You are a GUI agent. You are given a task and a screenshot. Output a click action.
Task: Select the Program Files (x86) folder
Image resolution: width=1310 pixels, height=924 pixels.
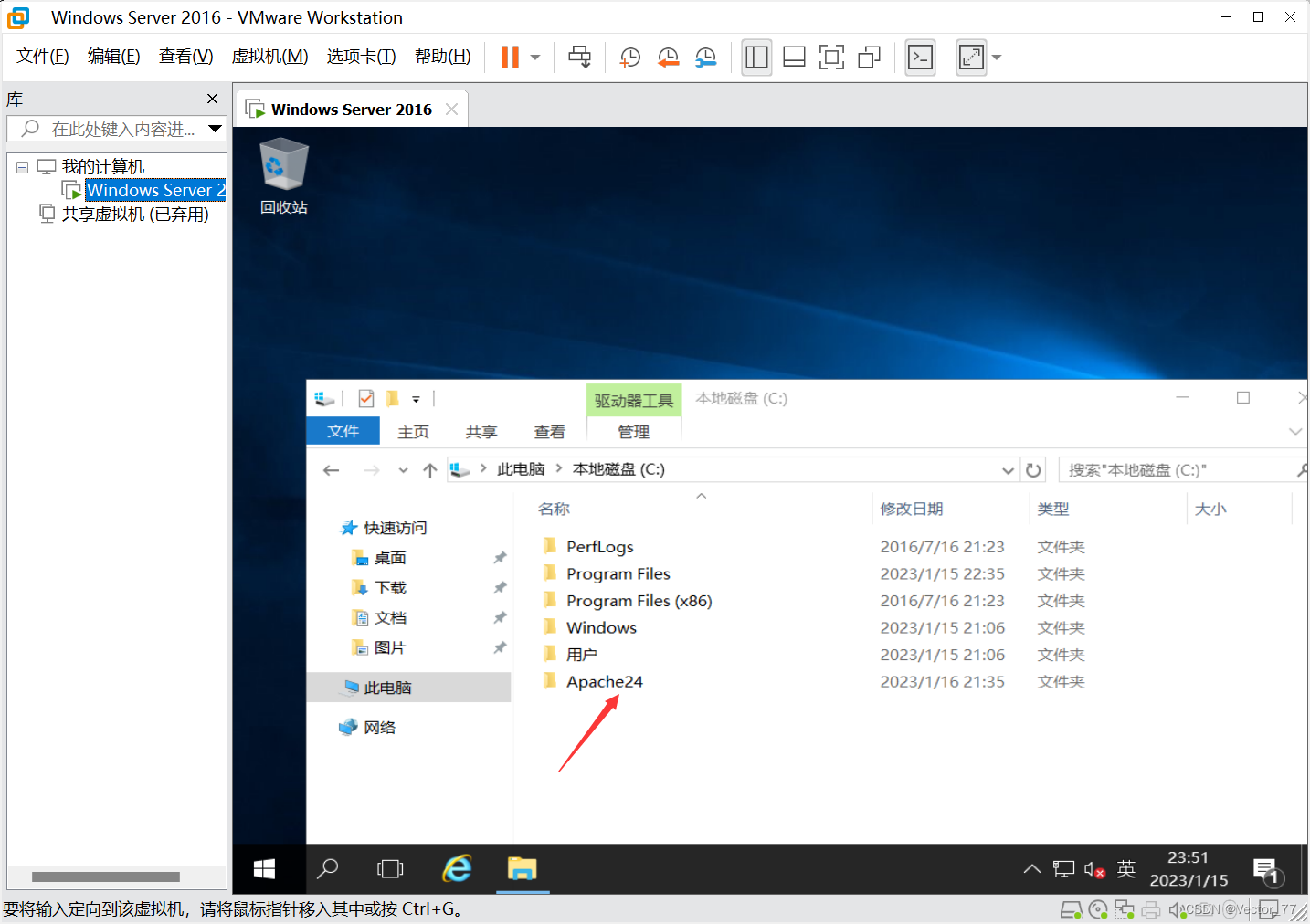(639, 601)
